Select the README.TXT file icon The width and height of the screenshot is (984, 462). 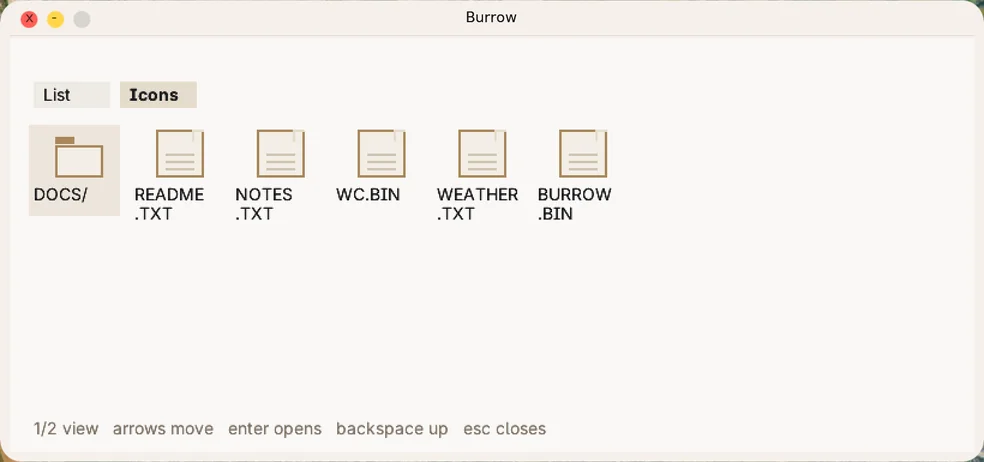point(180,154)
